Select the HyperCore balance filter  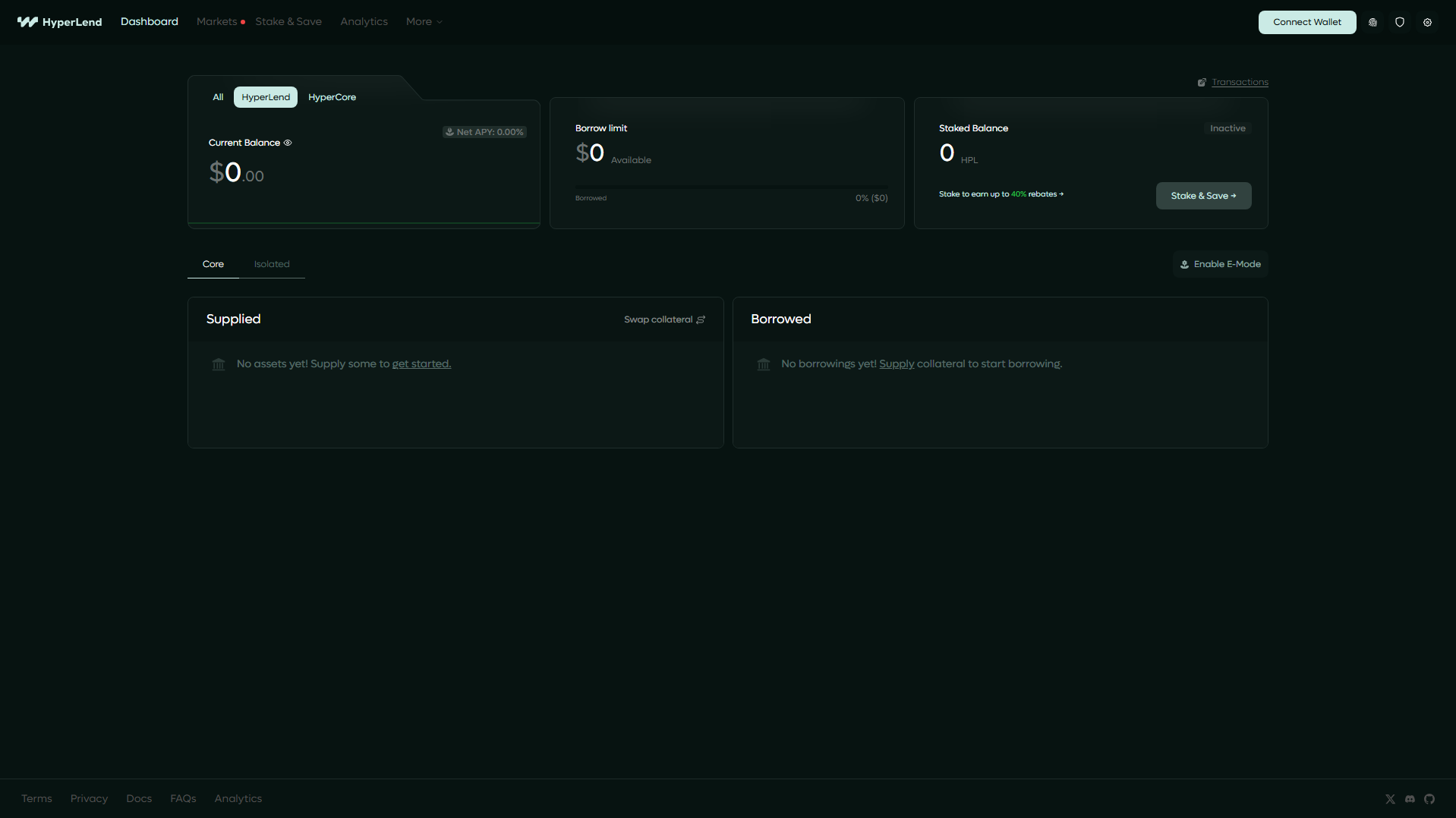point(332,97)
